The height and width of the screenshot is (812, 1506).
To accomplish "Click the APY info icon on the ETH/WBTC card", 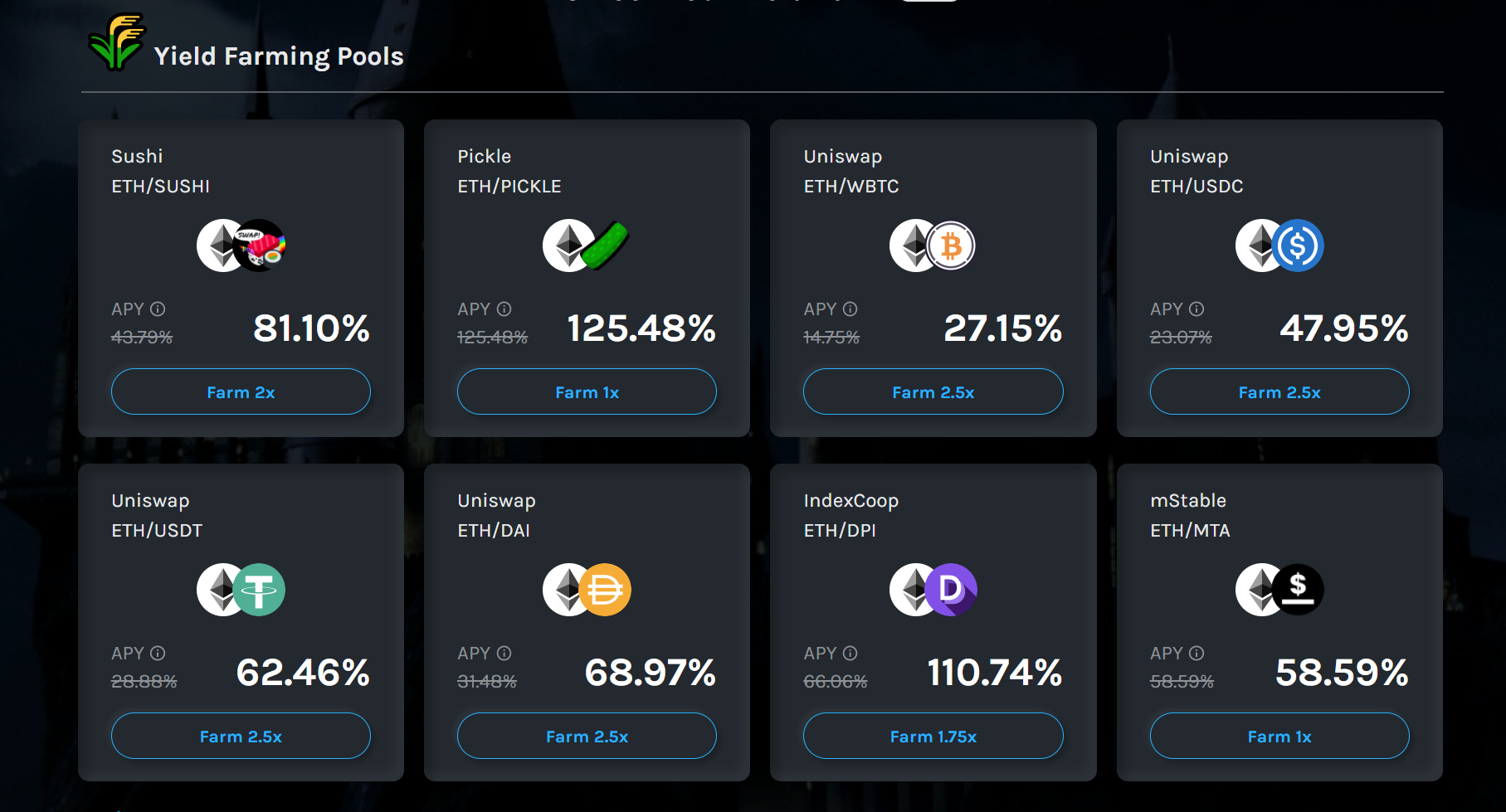I will 850,309.
